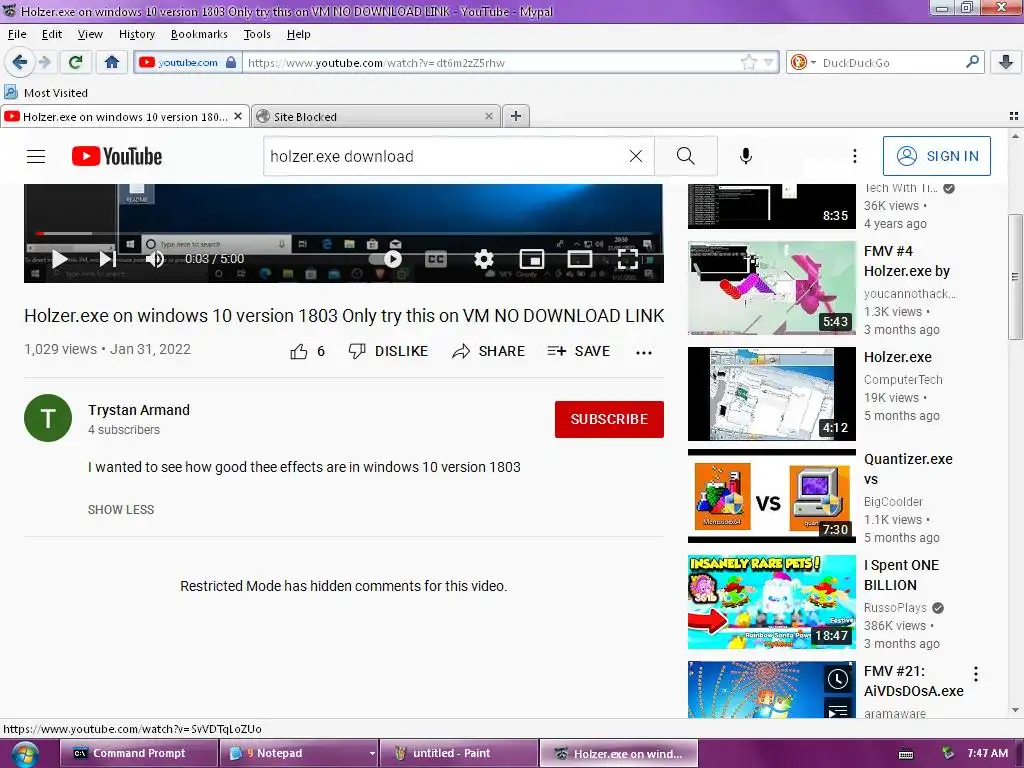Screen dimensions: 1024x768
Task: Close the Holzer.exe YouTube tab
Action: [x=238, y=116]
